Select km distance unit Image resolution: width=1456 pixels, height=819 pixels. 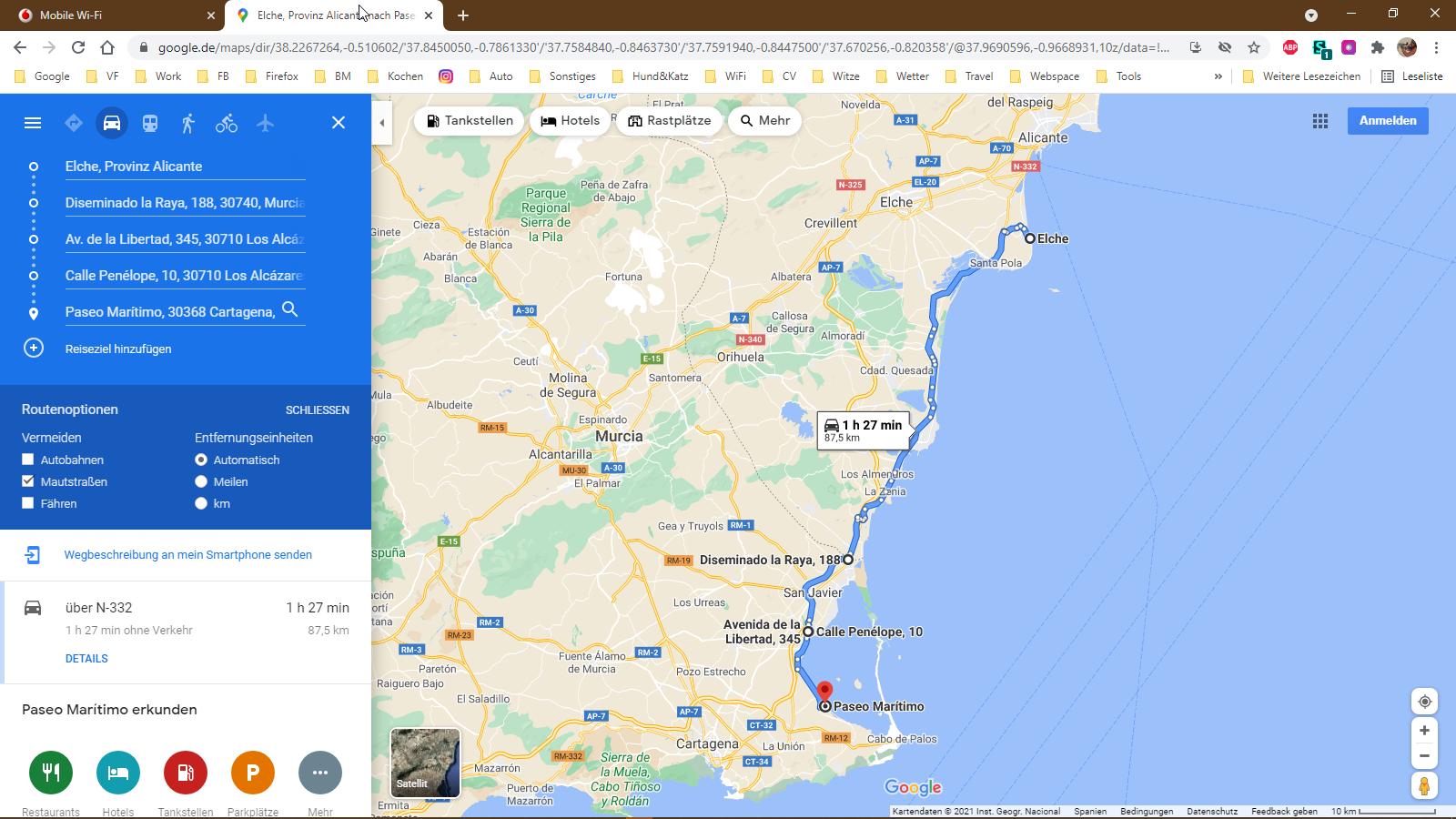201,503
